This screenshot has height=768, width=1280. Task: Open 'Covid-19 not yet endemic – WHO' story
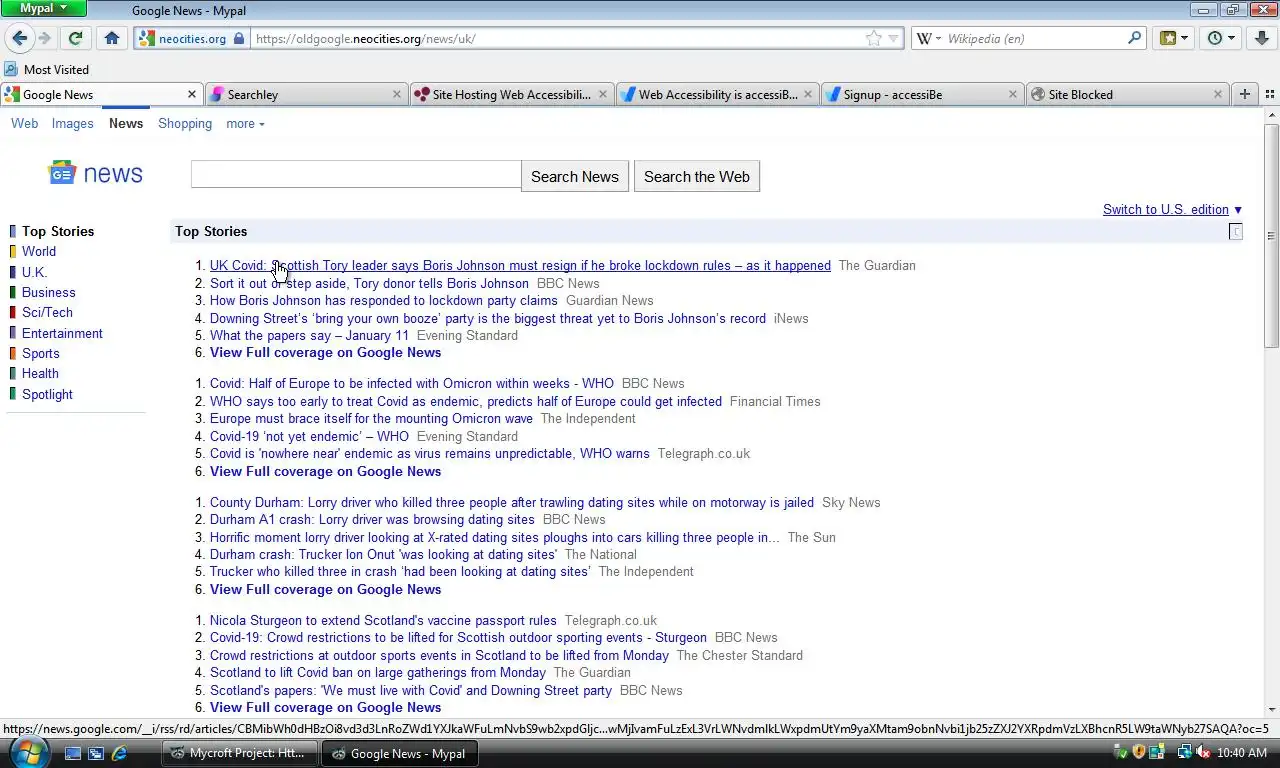pyautogui.click(x=309, y=437)
